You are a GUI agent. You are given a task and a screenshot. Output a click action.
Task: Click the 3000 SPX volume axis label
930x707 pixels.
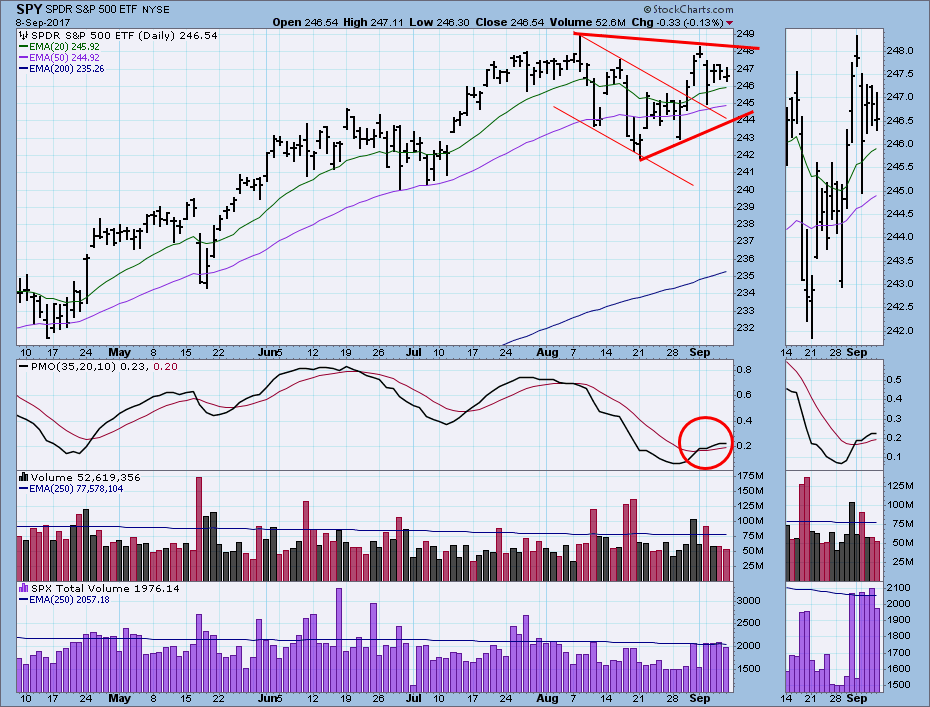749,600
